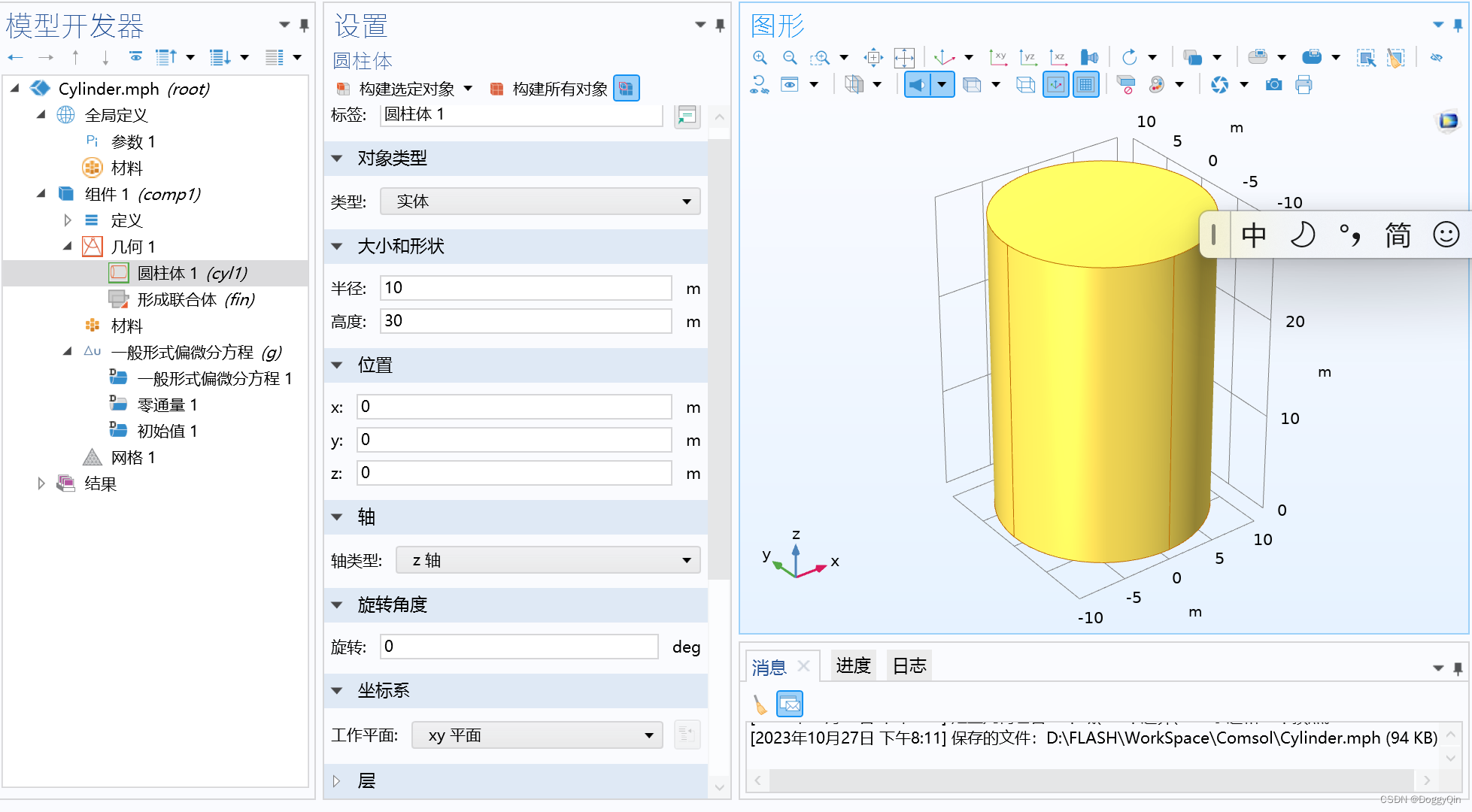Expand the 层 section
The image size is (1472, 812).
pyautogui.click(x=337, y=780)
